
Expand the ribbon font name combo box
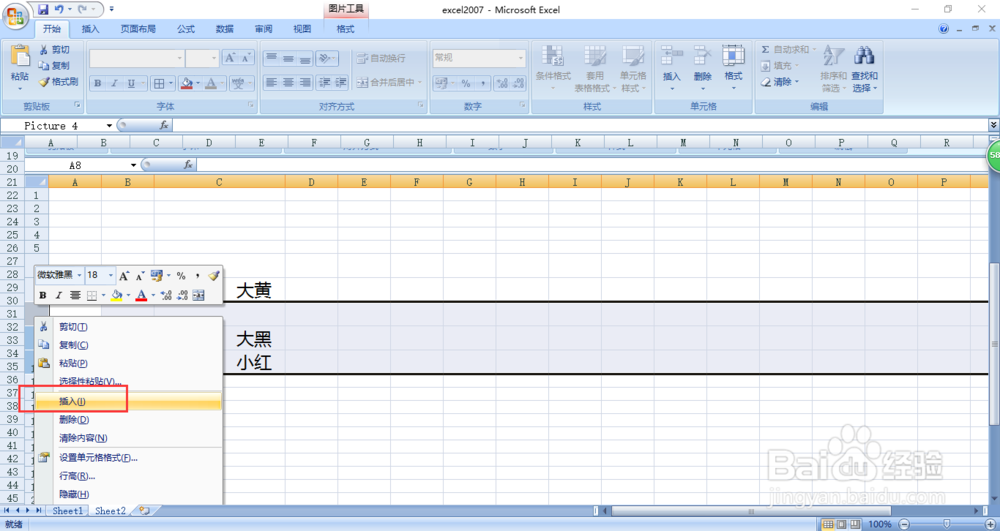pos(179,58)
